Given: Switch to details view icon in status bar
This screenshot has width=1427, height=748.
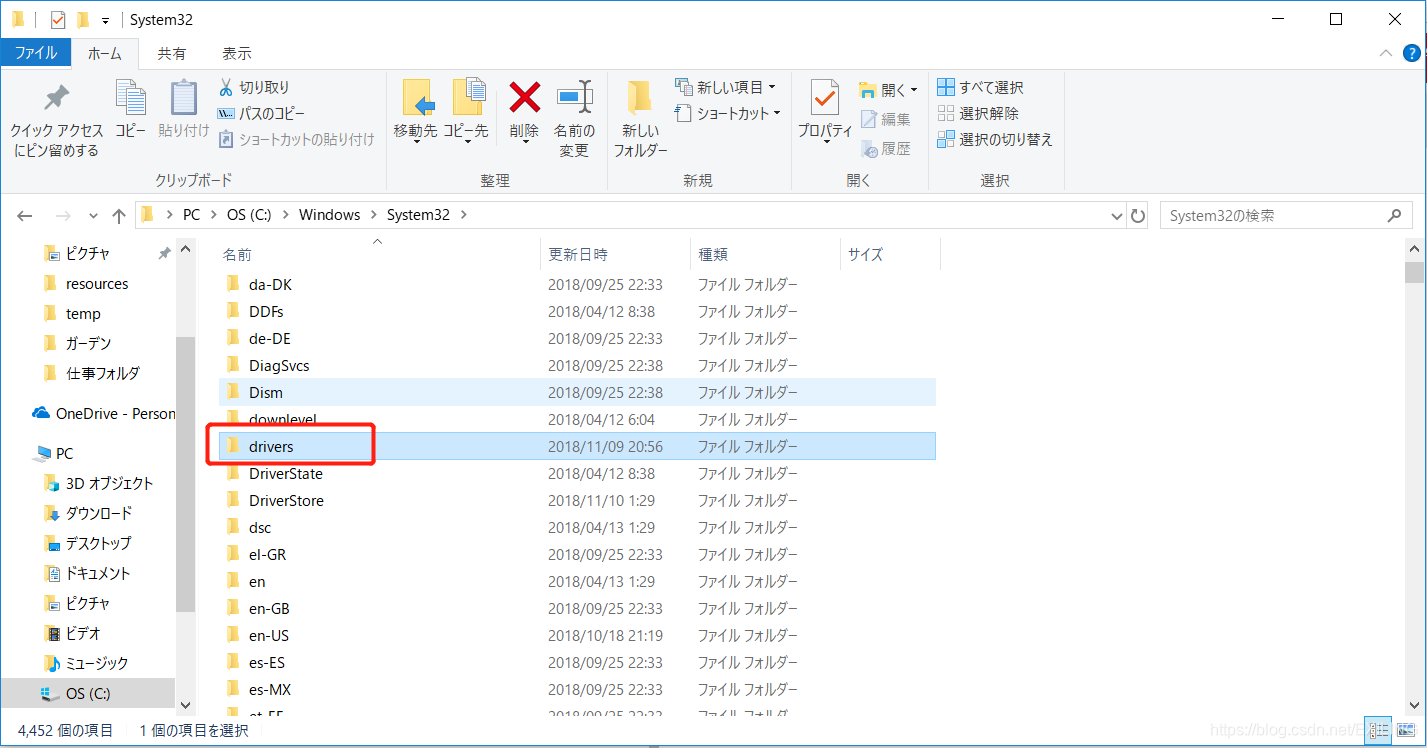Looking at the screenshot, I should tap(1379, 731).
